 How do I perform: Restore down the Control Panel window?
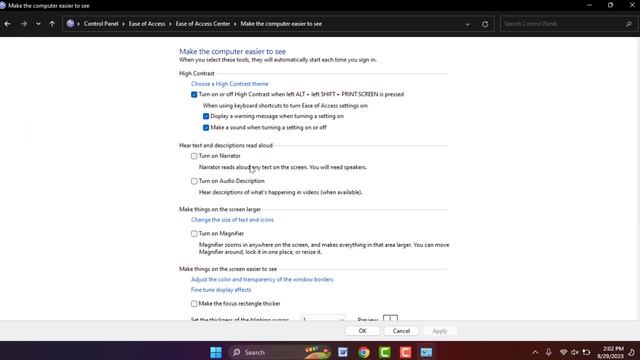click(610, 5)
